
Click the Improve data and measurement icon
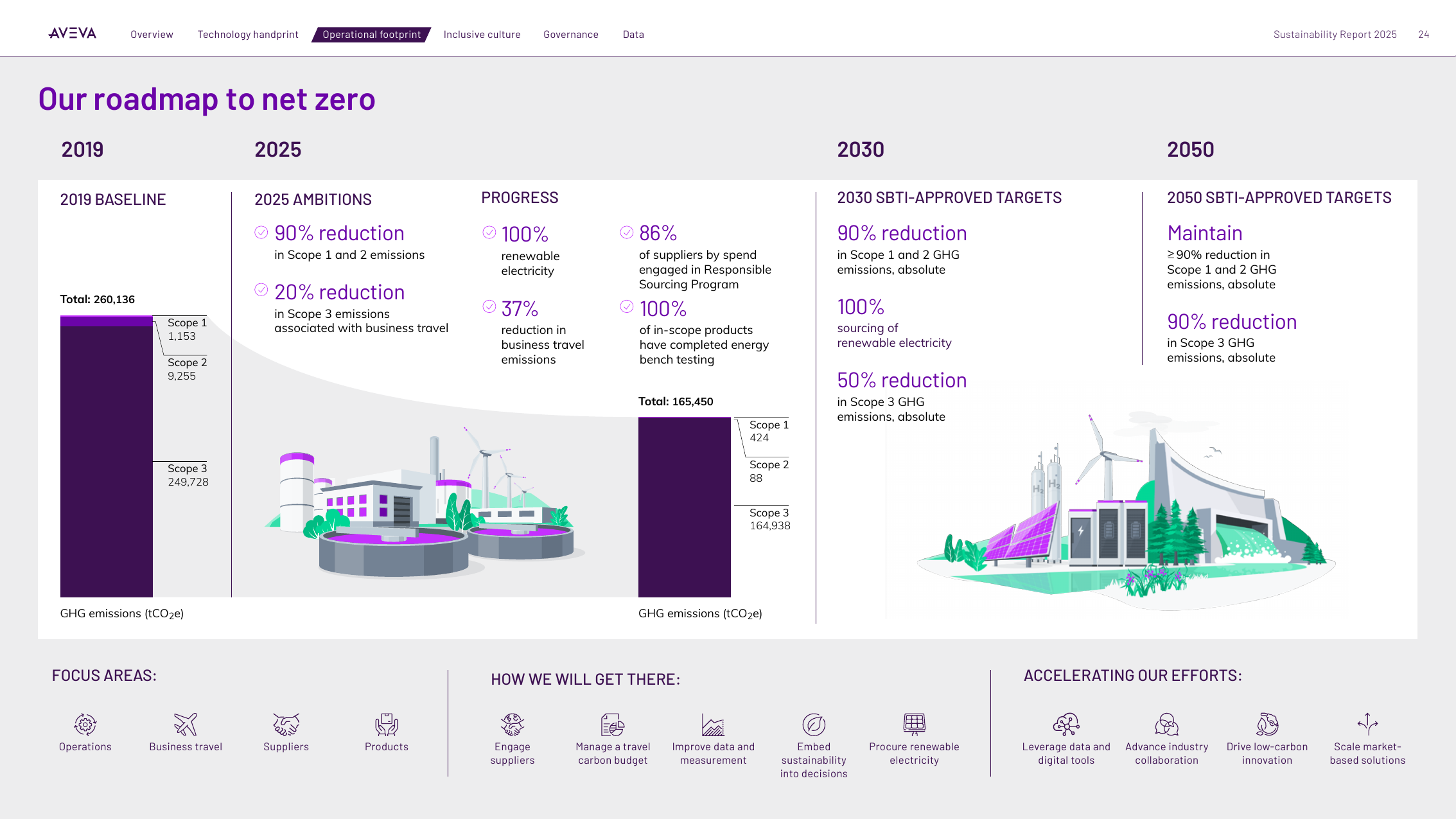713,725
